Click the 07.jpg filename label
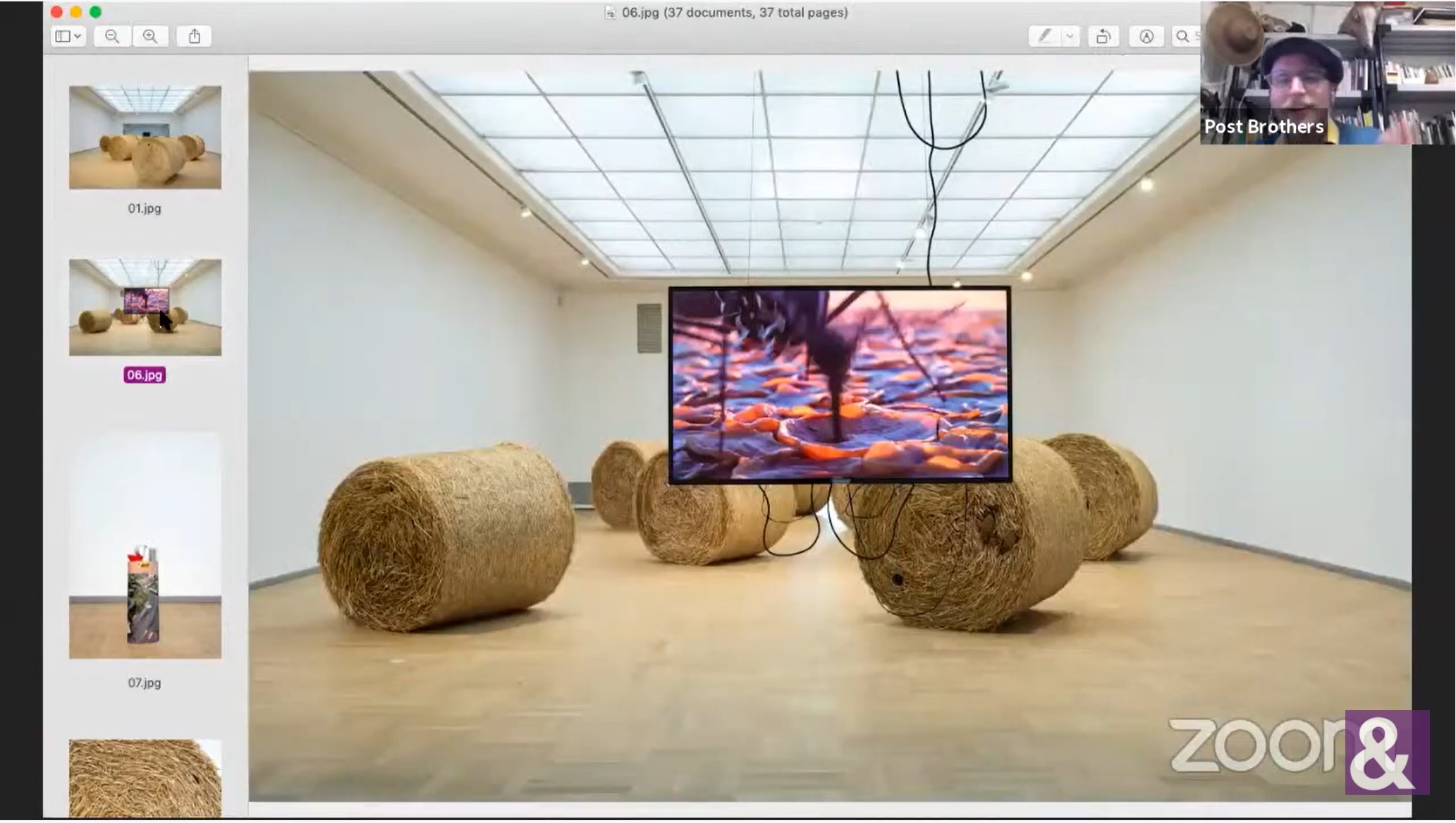The width and height of the screenshot is (1456, 823). click(145, 683)
